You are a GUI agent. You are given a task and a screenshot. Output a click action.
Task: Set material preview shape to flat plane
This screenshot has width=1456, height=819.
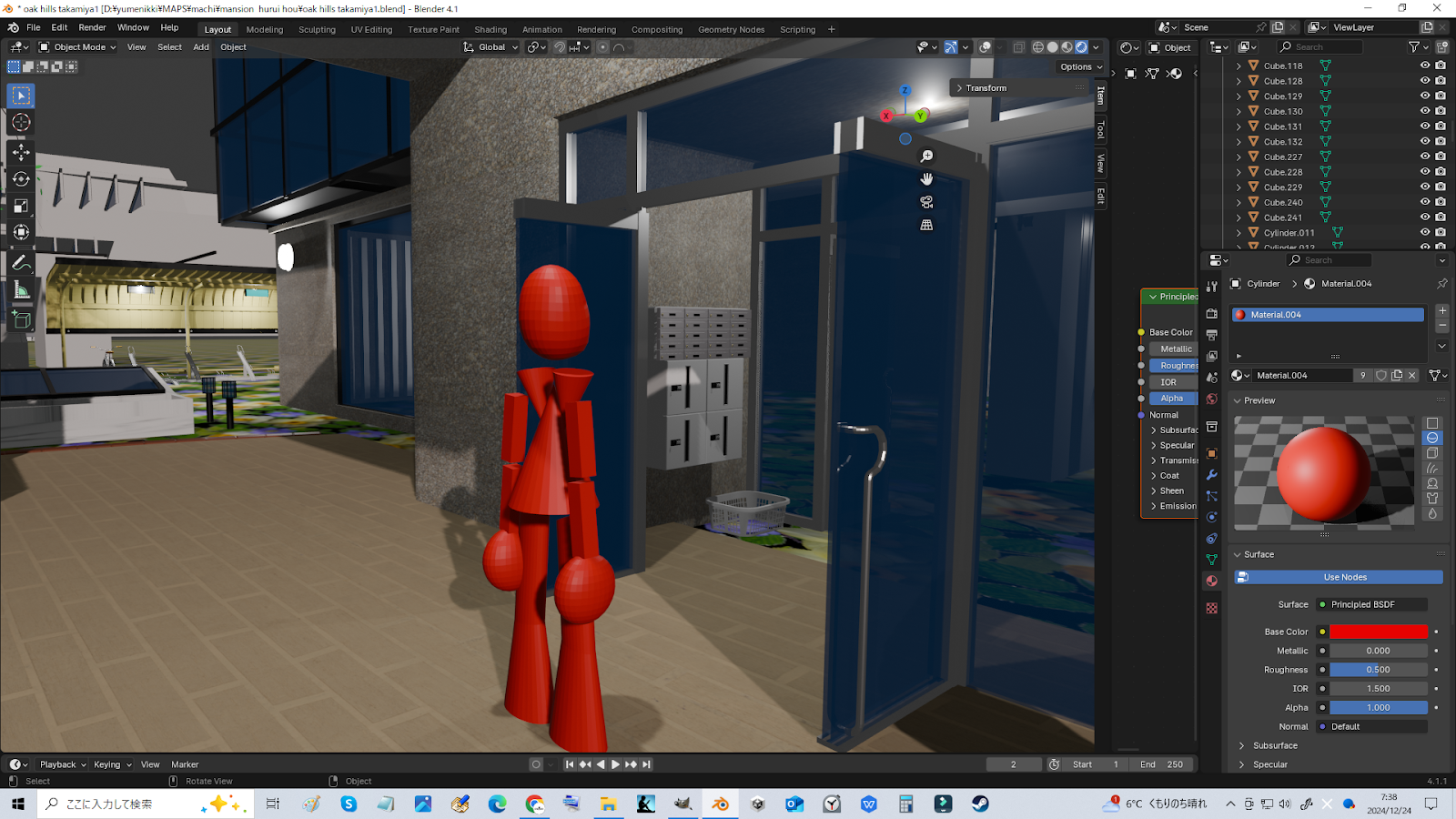tap(1432, 423)
